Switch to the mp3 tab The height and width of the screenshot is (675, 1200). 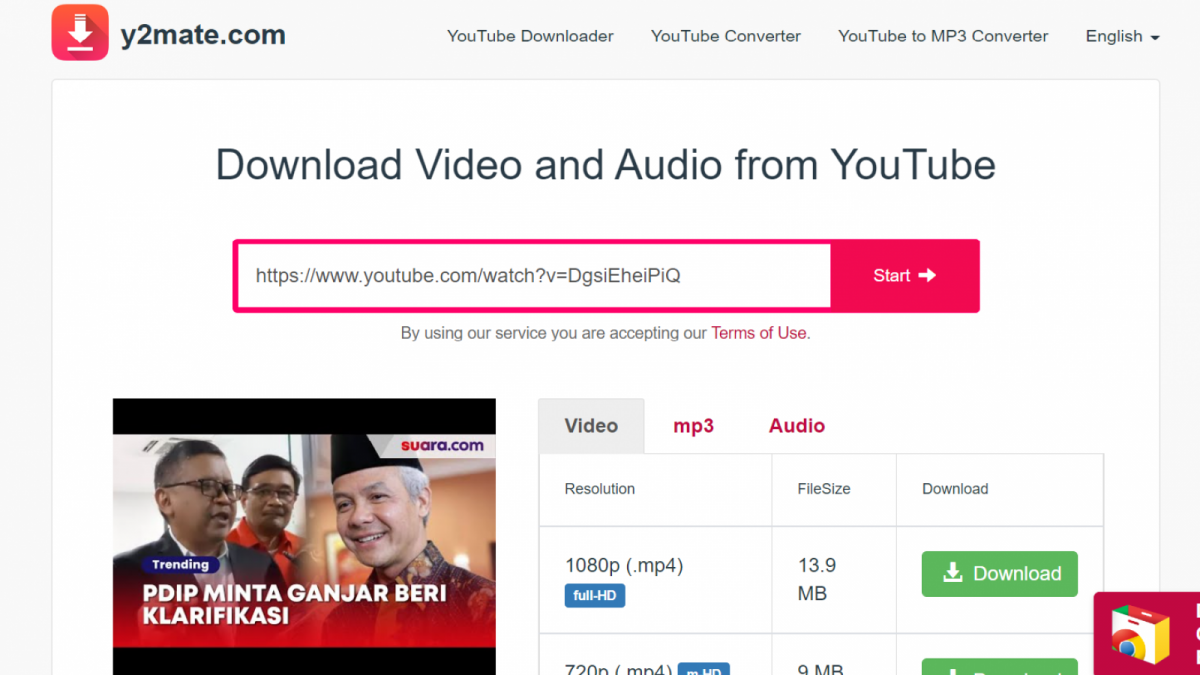click(693, 426)
